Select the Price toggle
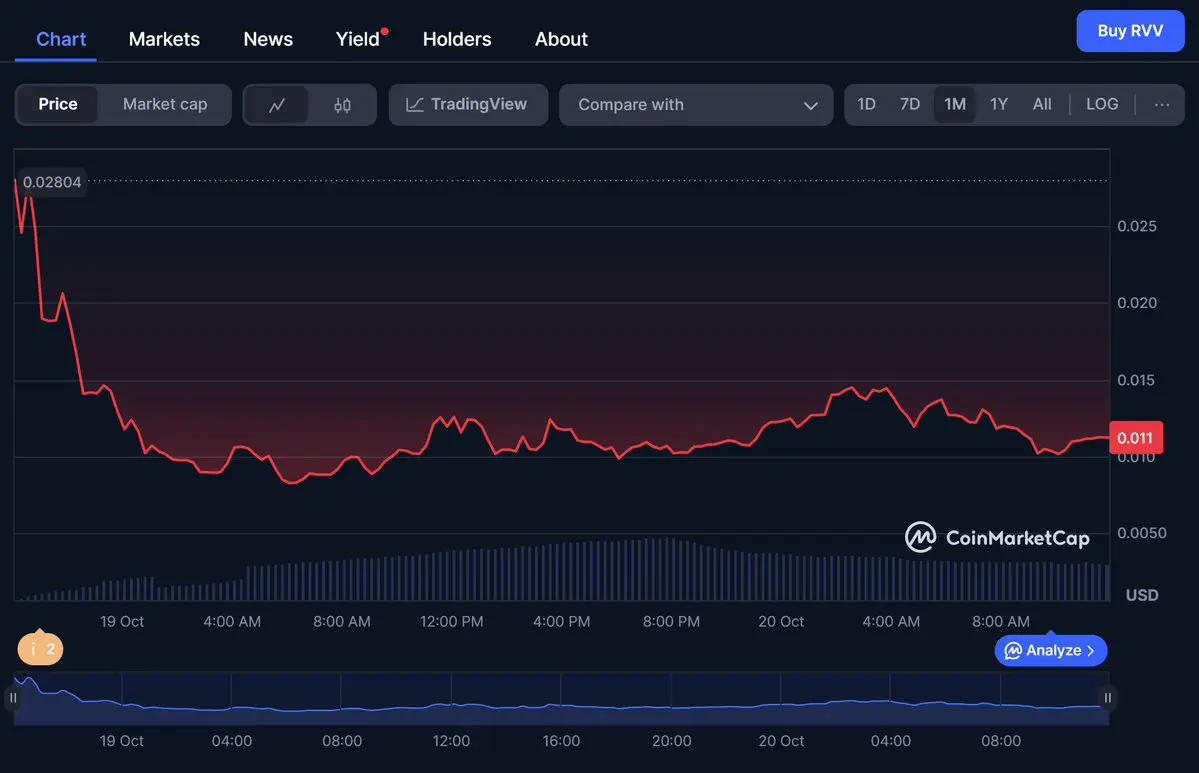 (x=58, y=104)
